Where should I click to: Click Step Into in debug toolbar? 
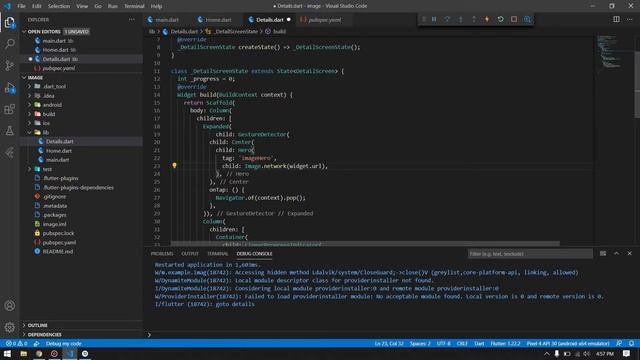461,19
